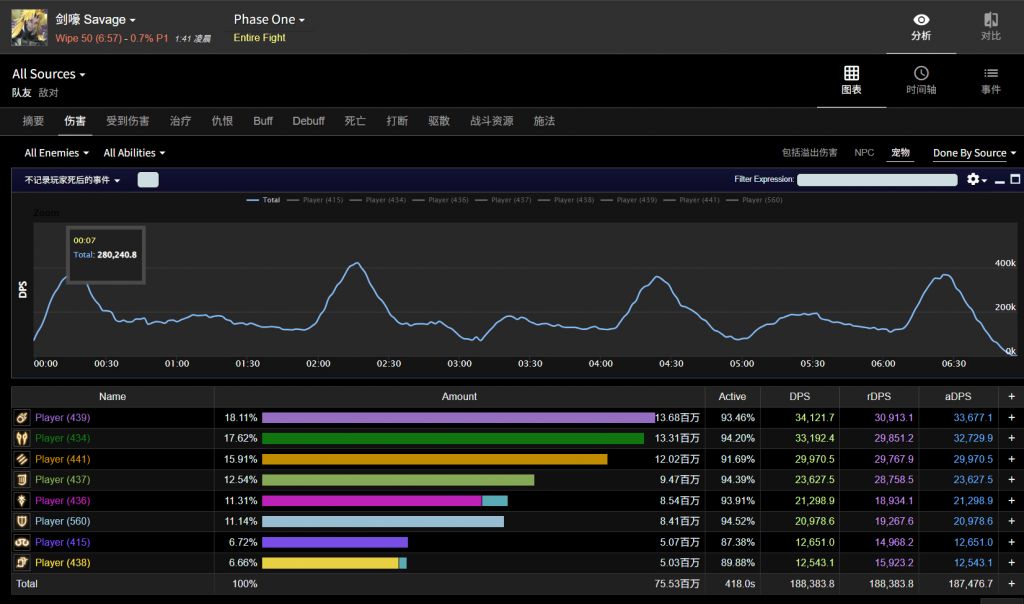Click the 敌对 enemies link
1024x604 pixels.
point(48,92)
